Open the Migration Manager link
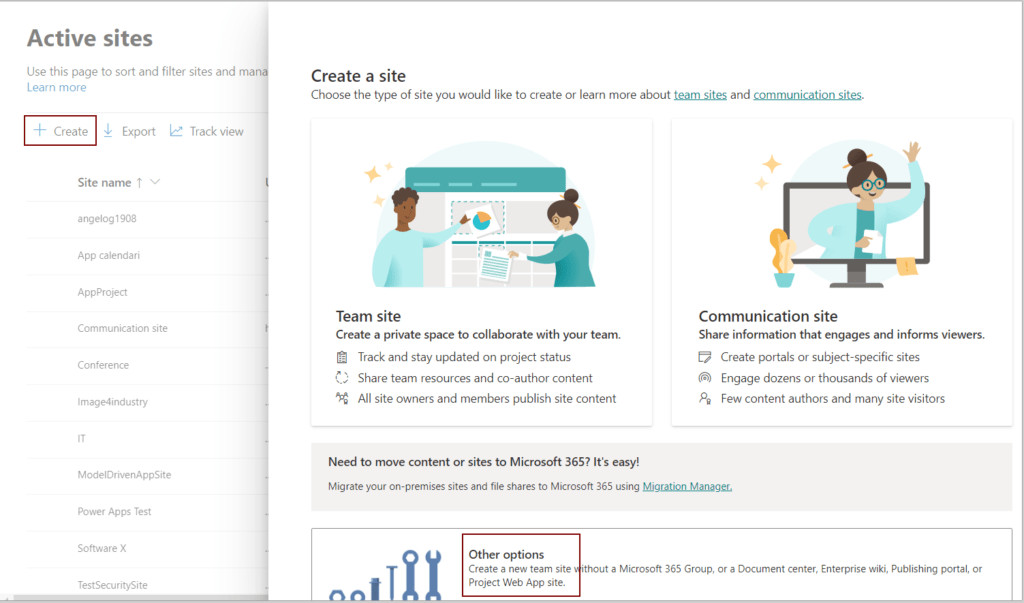This screenshot has height=603, width=1024. (687, 486)
